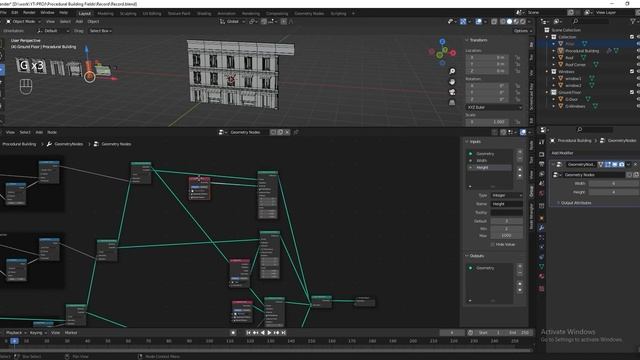The width and height of the screenshot is (640, 360).
Task: Play timeline animation in reverse
Action: click(262, 333)
